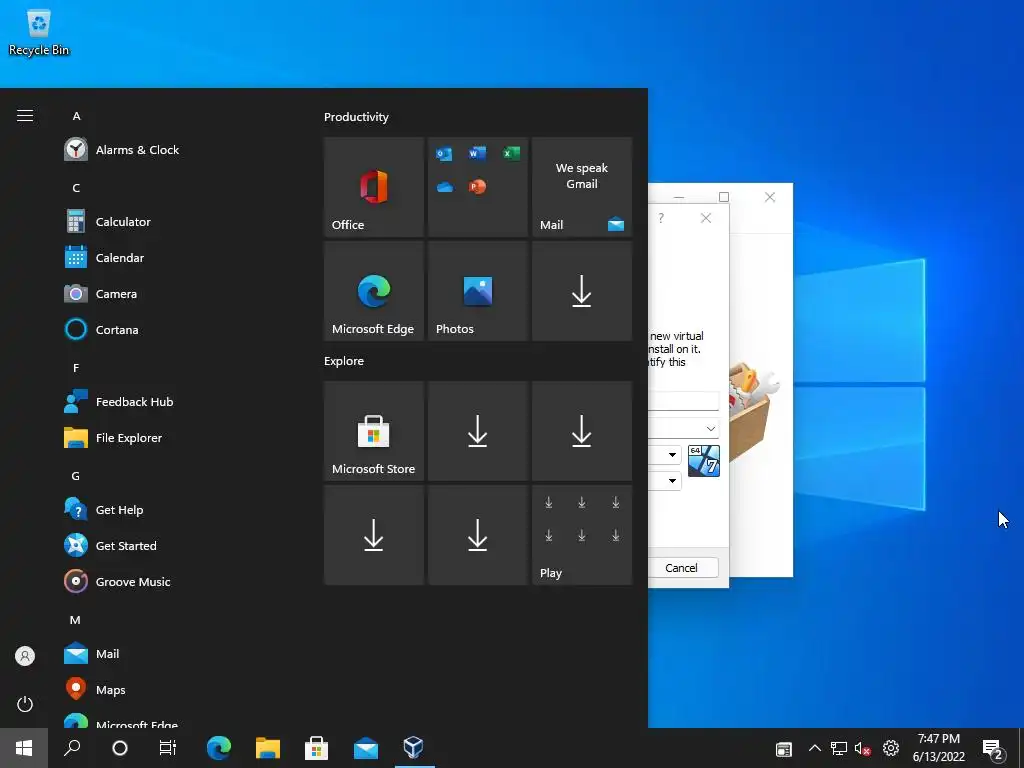The width and height of the screenshot is (1024, 768).
Task: Show hidden icons in system tray
Action: click(815, 748)
